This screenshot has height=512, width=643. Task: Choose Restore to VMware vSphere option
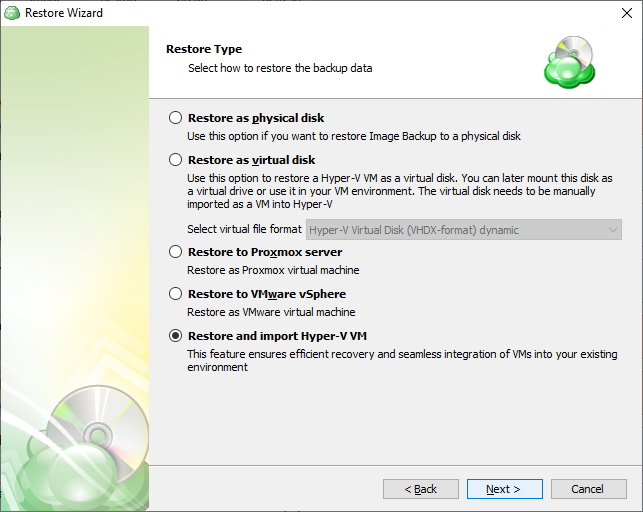pos(176,294)
